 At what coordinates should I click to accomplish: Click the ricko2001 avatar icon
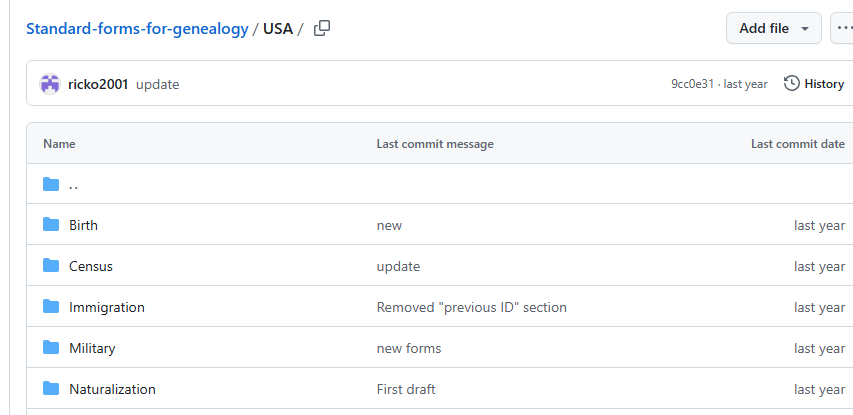tap(50, 84)
